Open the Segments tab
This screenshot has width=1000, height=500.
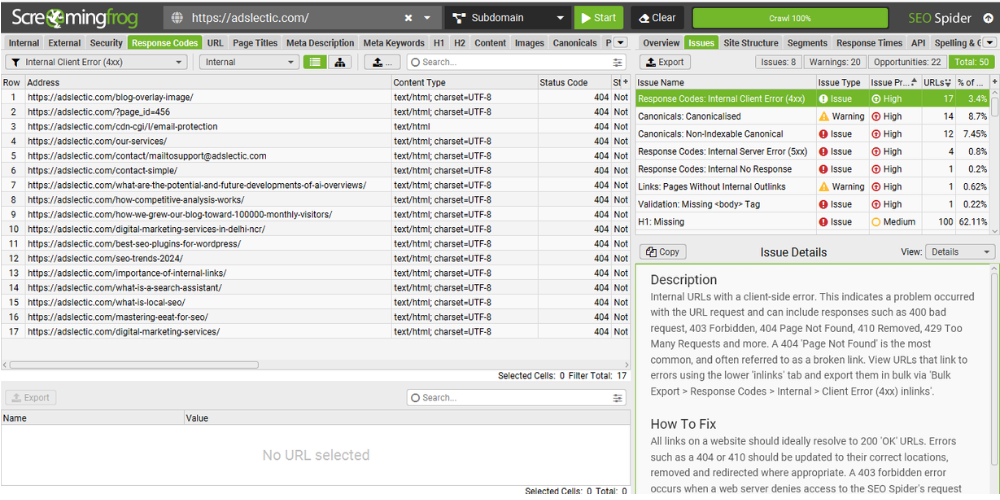pos(807,43)
